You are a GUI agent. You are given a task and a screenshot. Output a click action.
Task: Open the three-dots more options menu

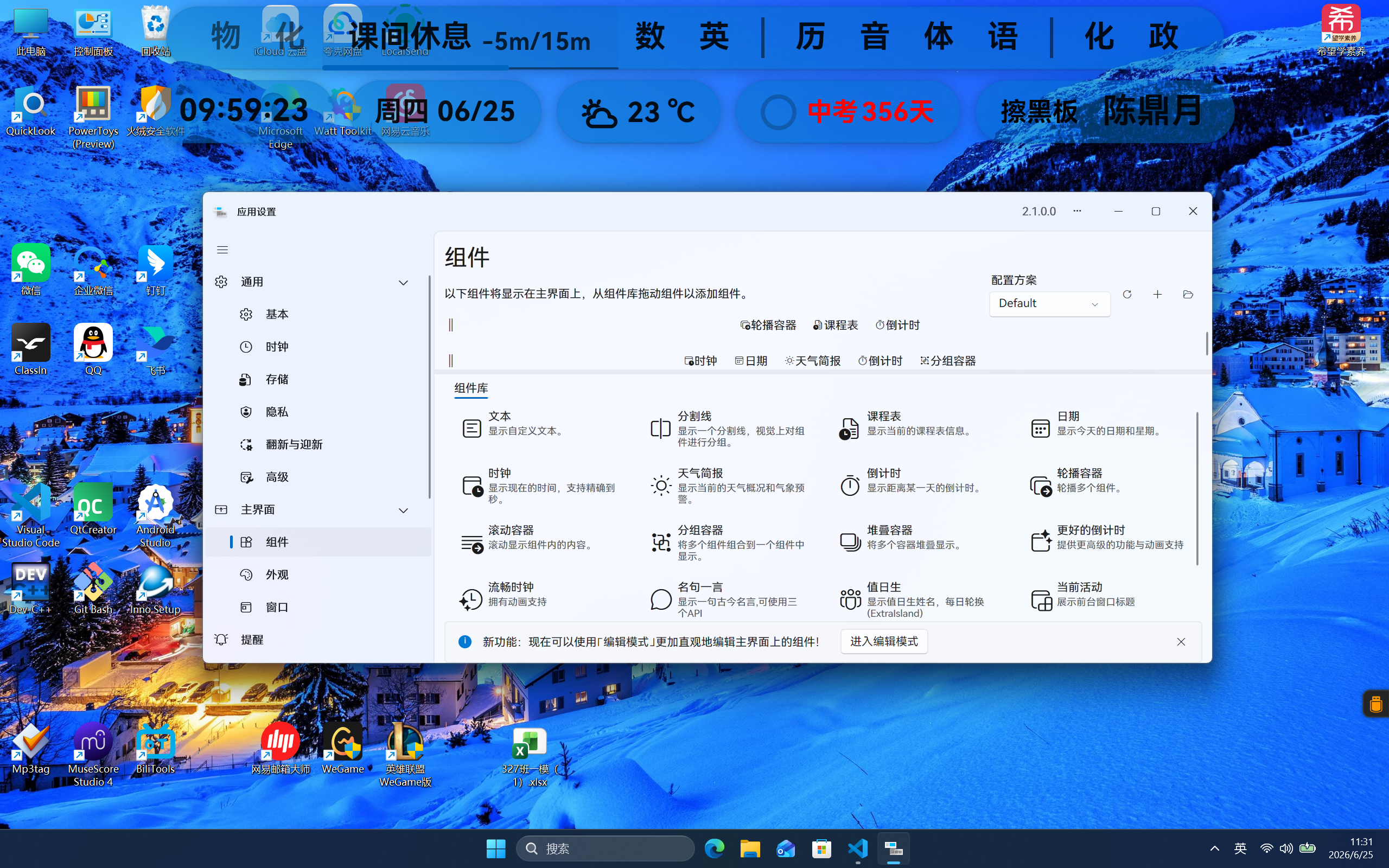click(x=1077, y=211)
